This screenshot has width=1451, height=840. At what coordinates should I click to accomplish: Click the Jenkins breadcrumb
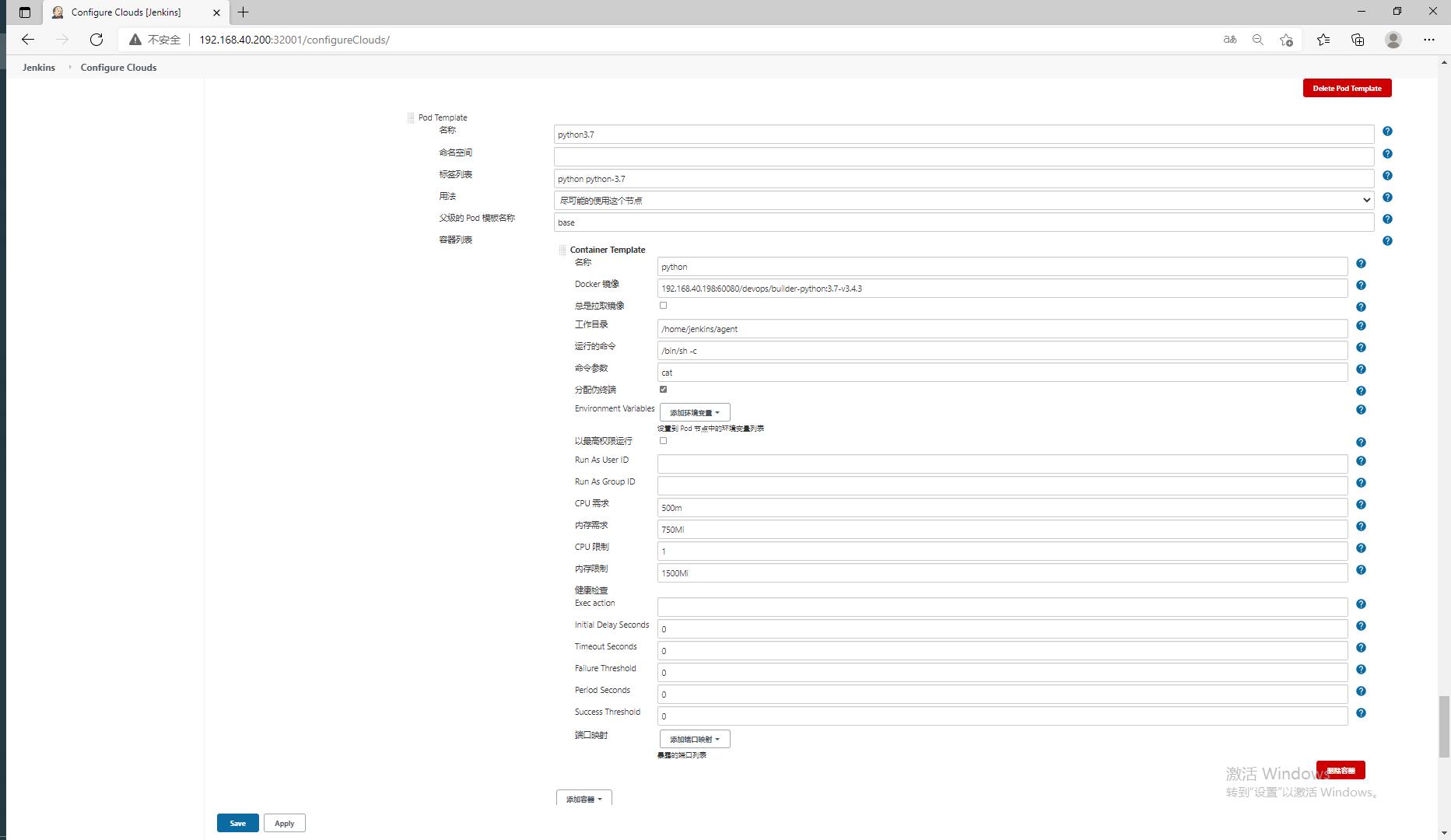[39, 68]
